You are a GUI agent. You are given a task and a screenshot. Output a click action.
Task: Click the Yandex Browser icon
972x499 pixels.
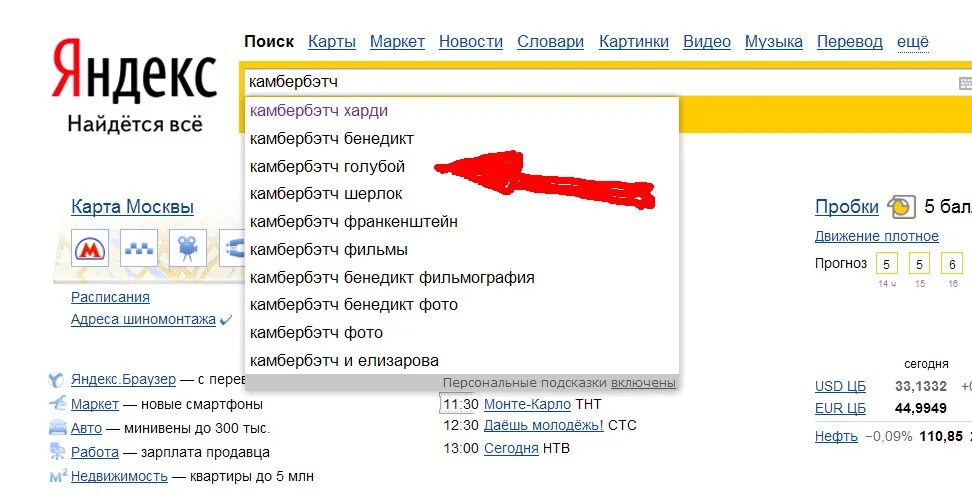[56, 379]
